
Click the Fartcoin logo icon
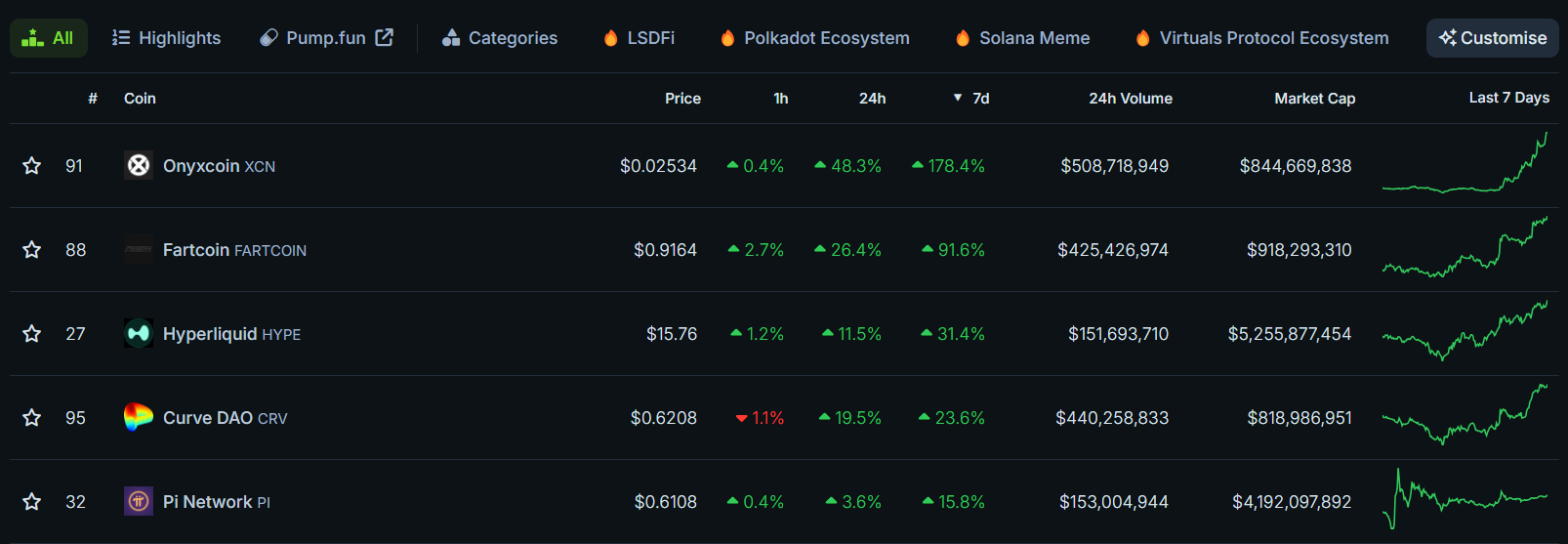click(139, 250)
